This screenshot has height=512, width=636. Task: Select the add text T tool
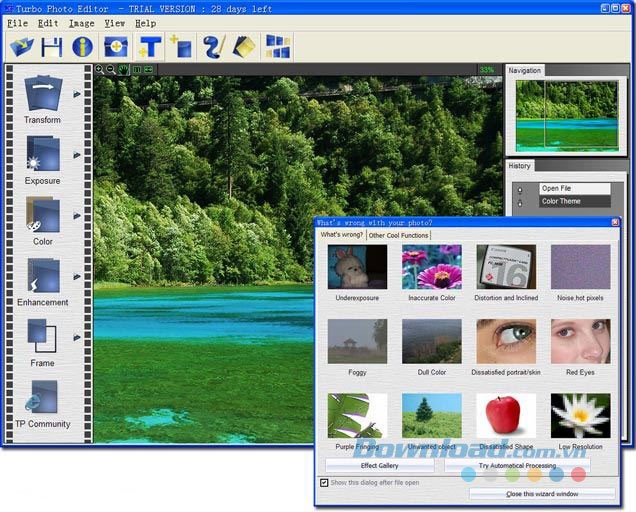[150, 46]
